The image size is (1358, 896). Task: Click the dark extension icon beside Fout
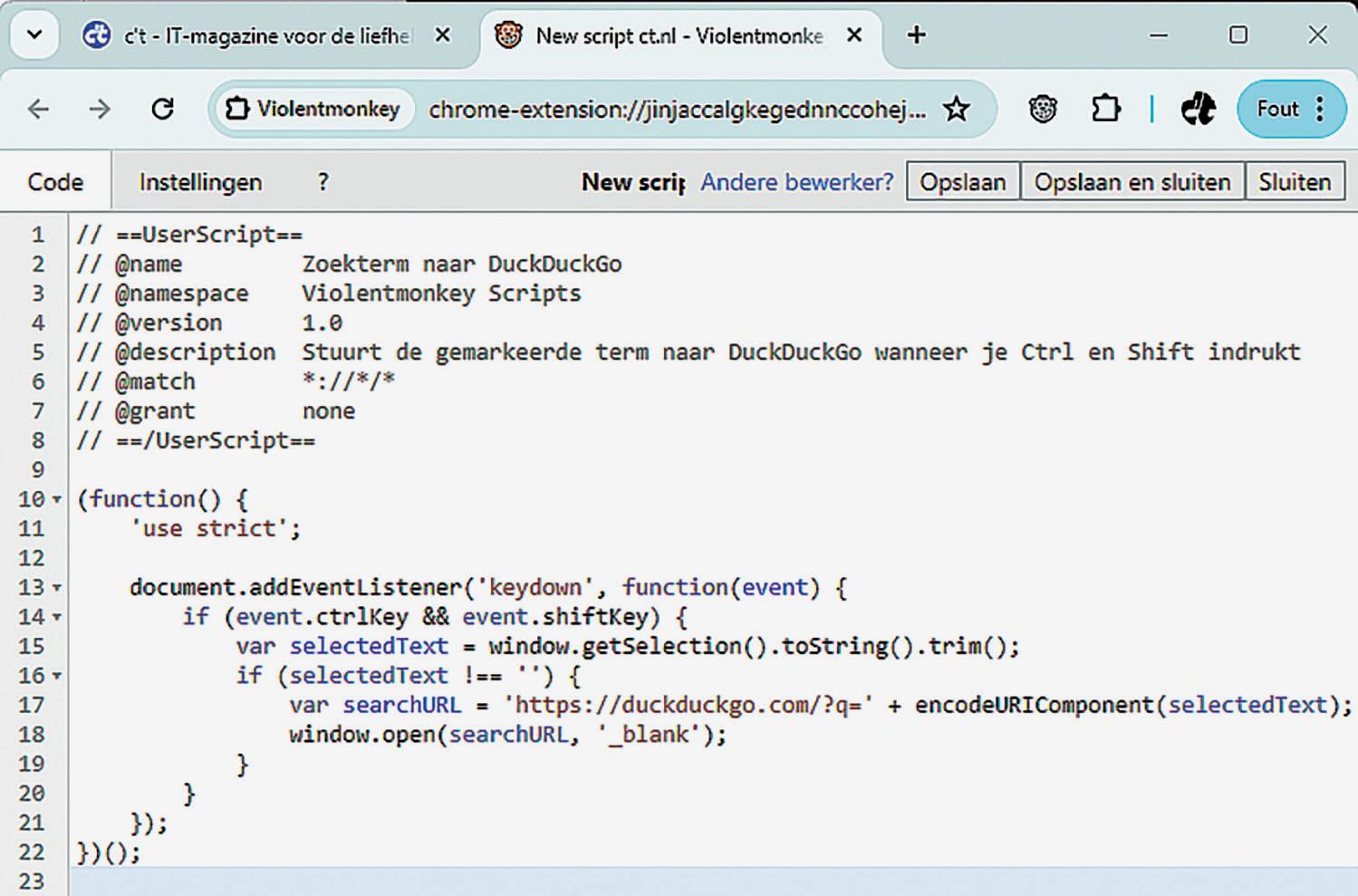pyautogui.click(x=1198, y=110)
